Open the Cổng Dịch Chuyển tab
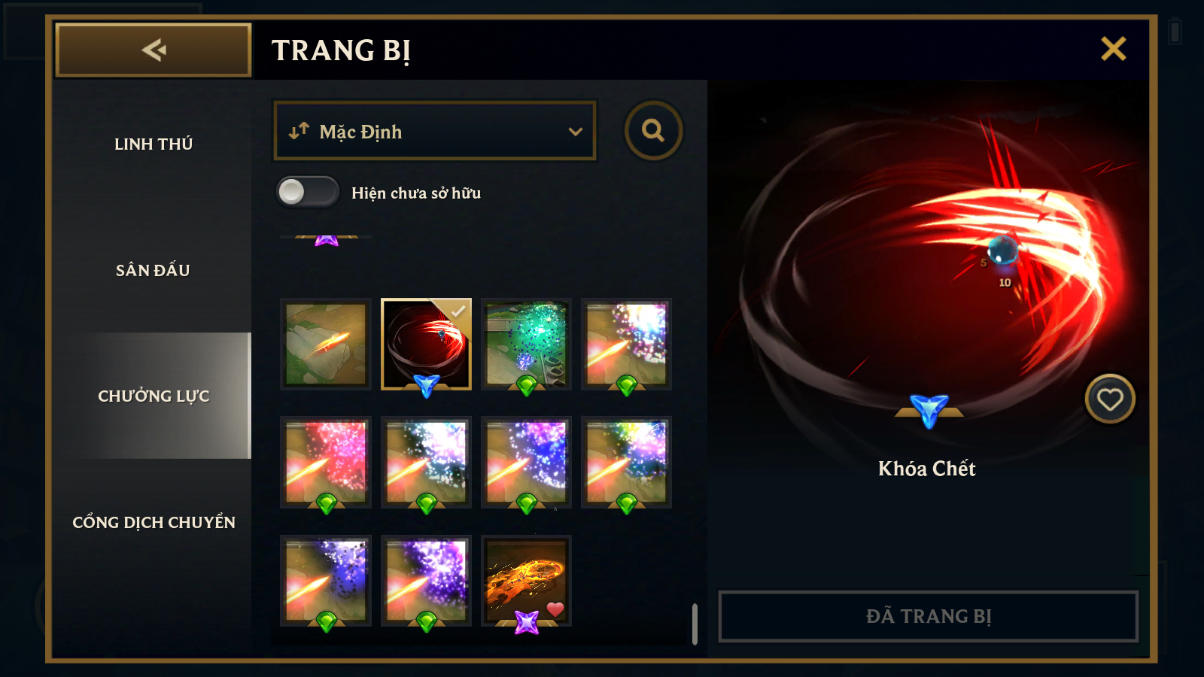 153,522
